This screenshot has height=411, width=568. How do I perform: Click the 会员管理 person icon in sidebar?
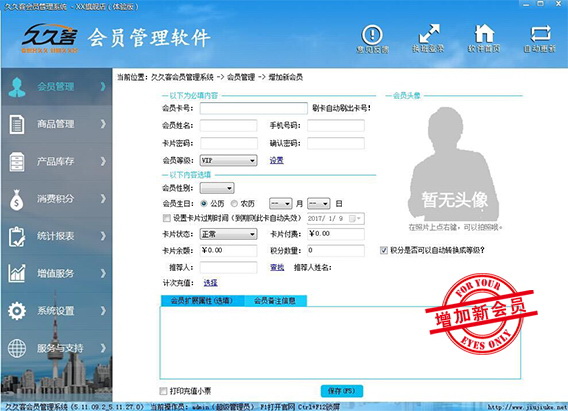[x=17, y=87]
